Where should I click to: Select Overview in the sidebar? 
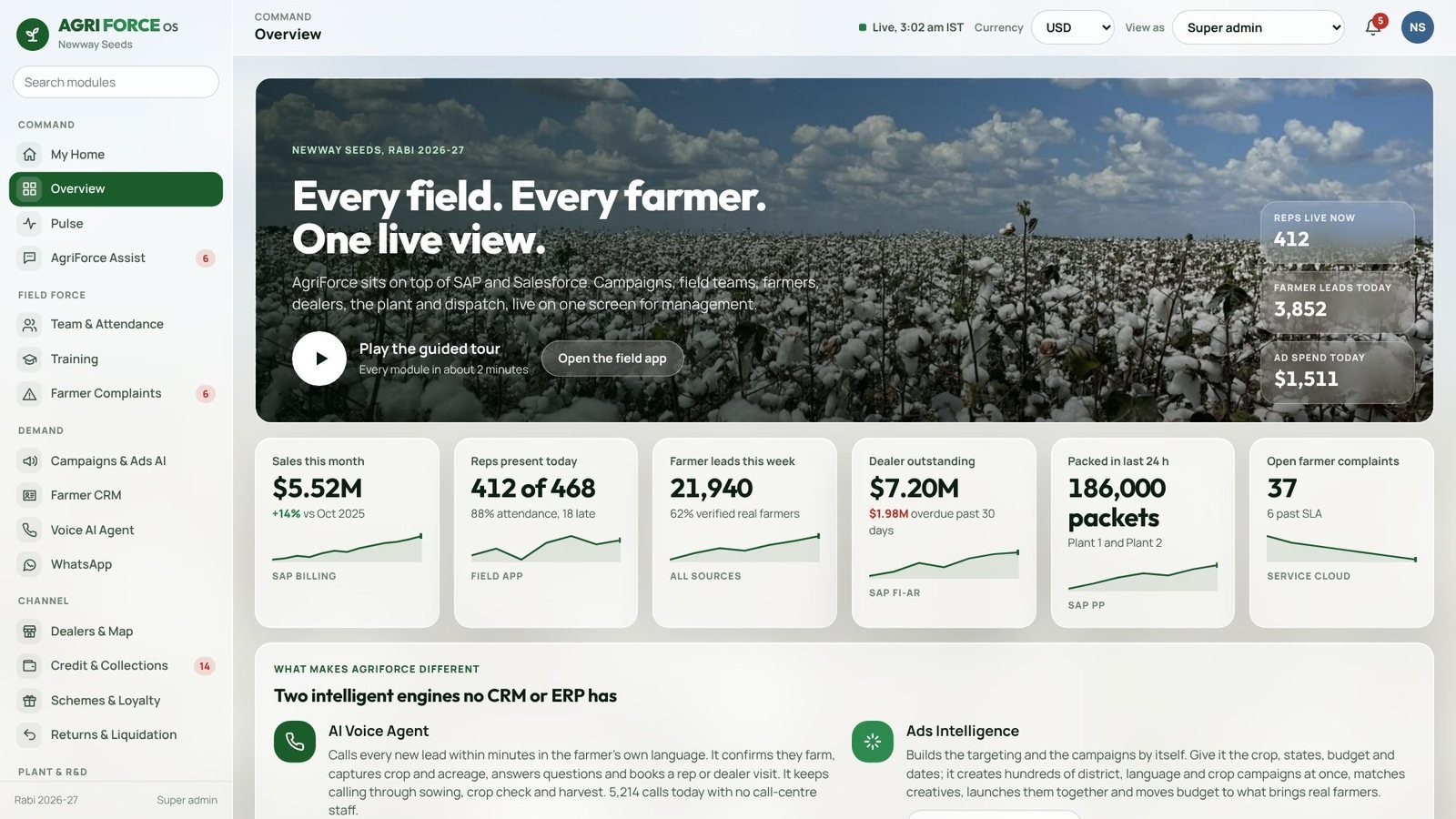(x=116, y=189)
